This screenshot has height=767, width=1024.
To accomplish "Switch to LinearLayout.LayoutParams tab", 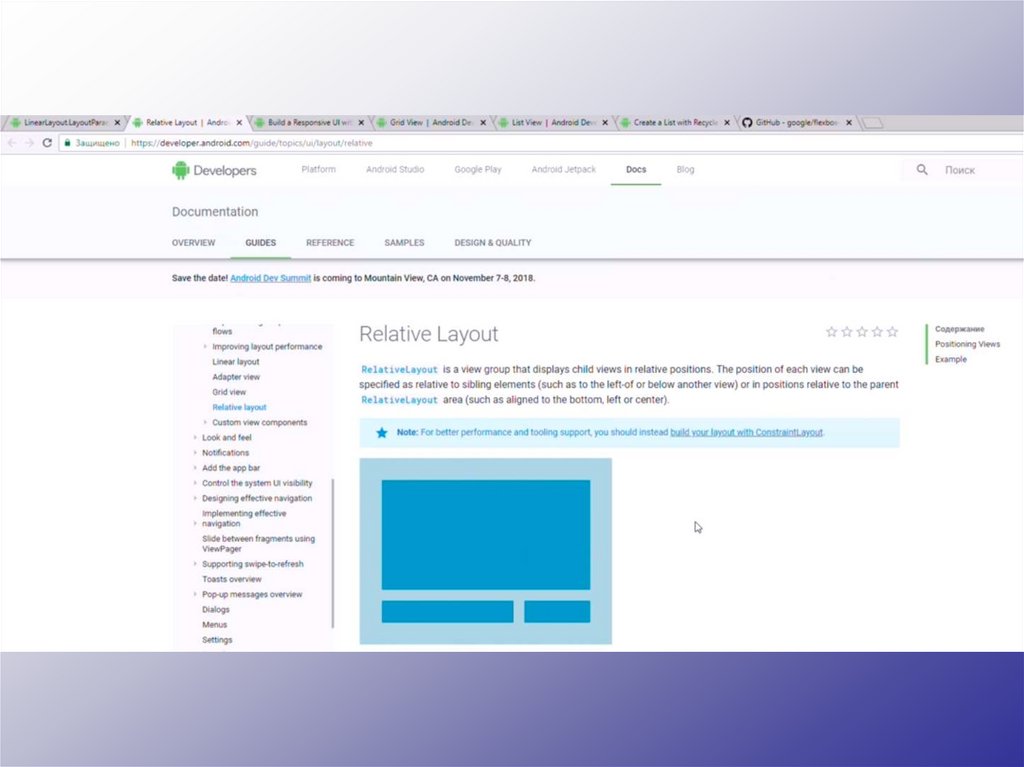I will coord(63,122).
